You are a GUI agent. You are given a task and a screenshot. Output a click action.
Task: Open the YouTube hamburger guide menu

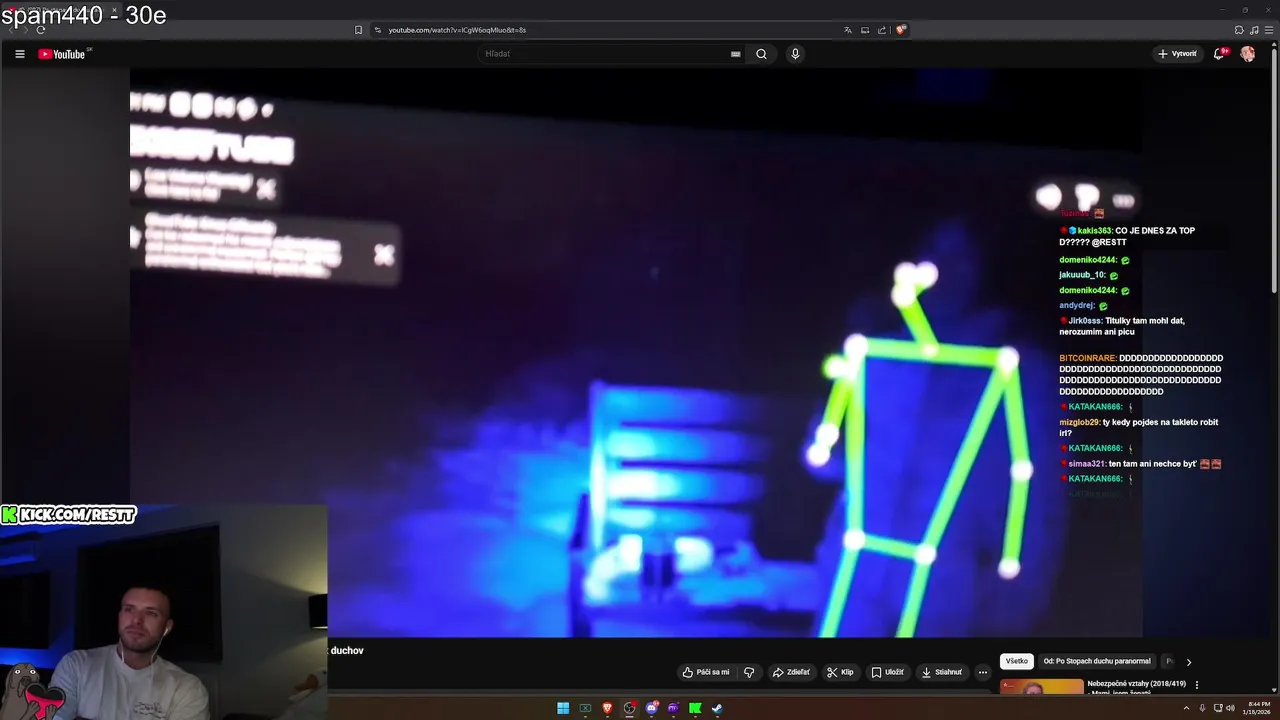pyautogui.click(x=19, y=54)
